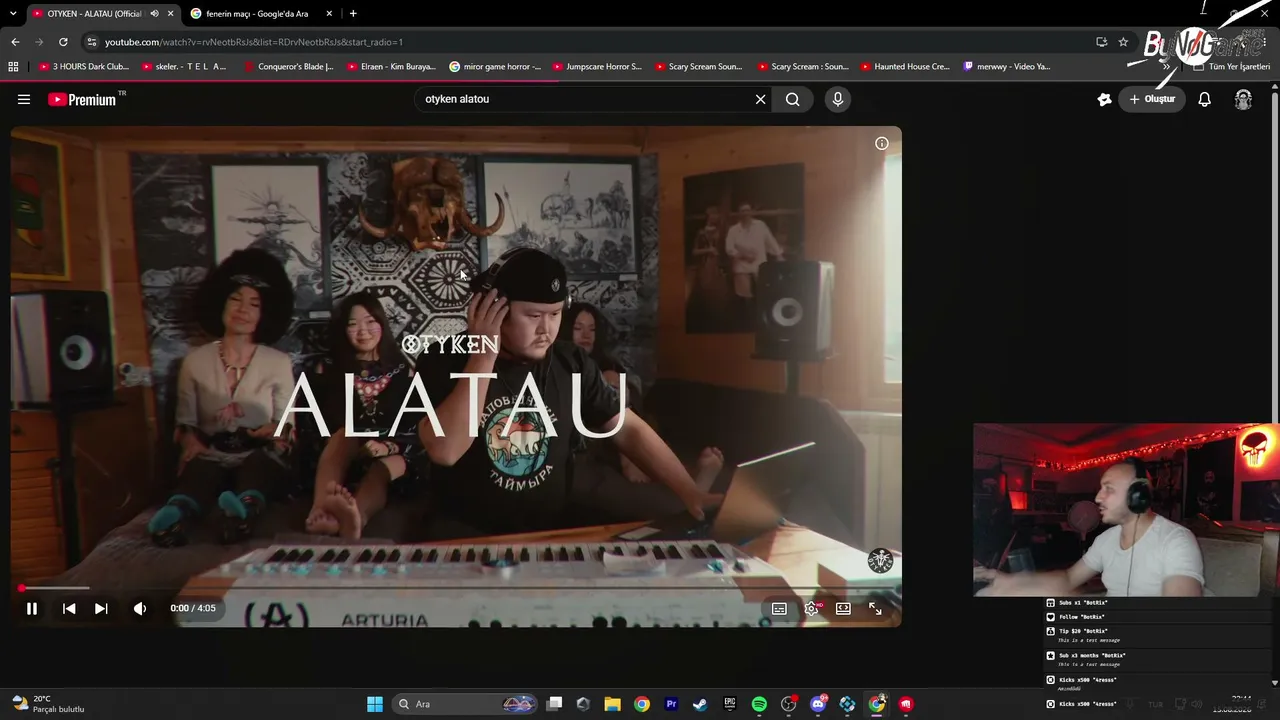The width and height of the screenshot is (1280, 720).
Task: Open Discord from the taskbar
Action: tap(818, 704)
